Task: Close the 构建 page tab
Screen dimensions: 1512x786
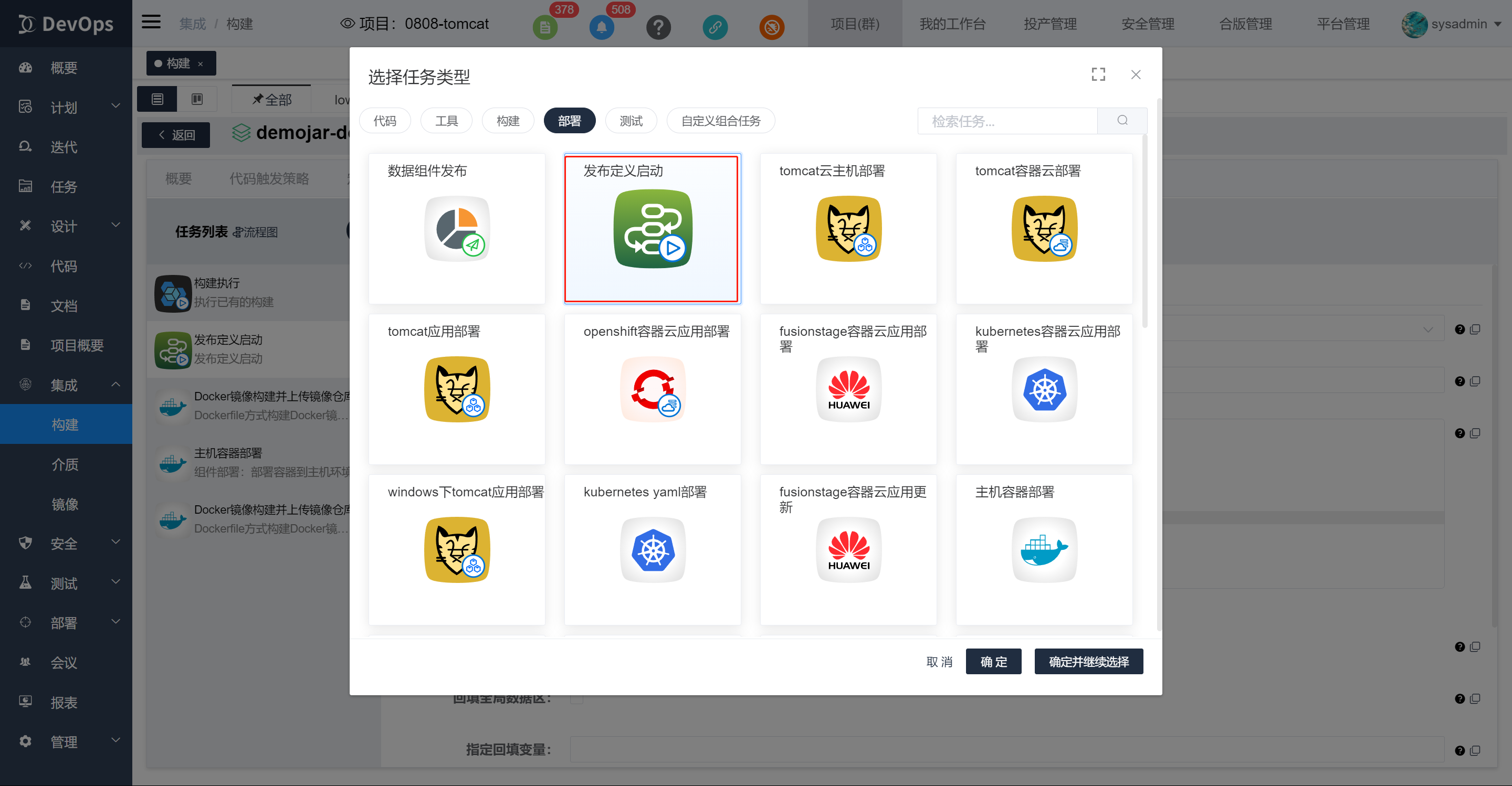Action: 201,64
